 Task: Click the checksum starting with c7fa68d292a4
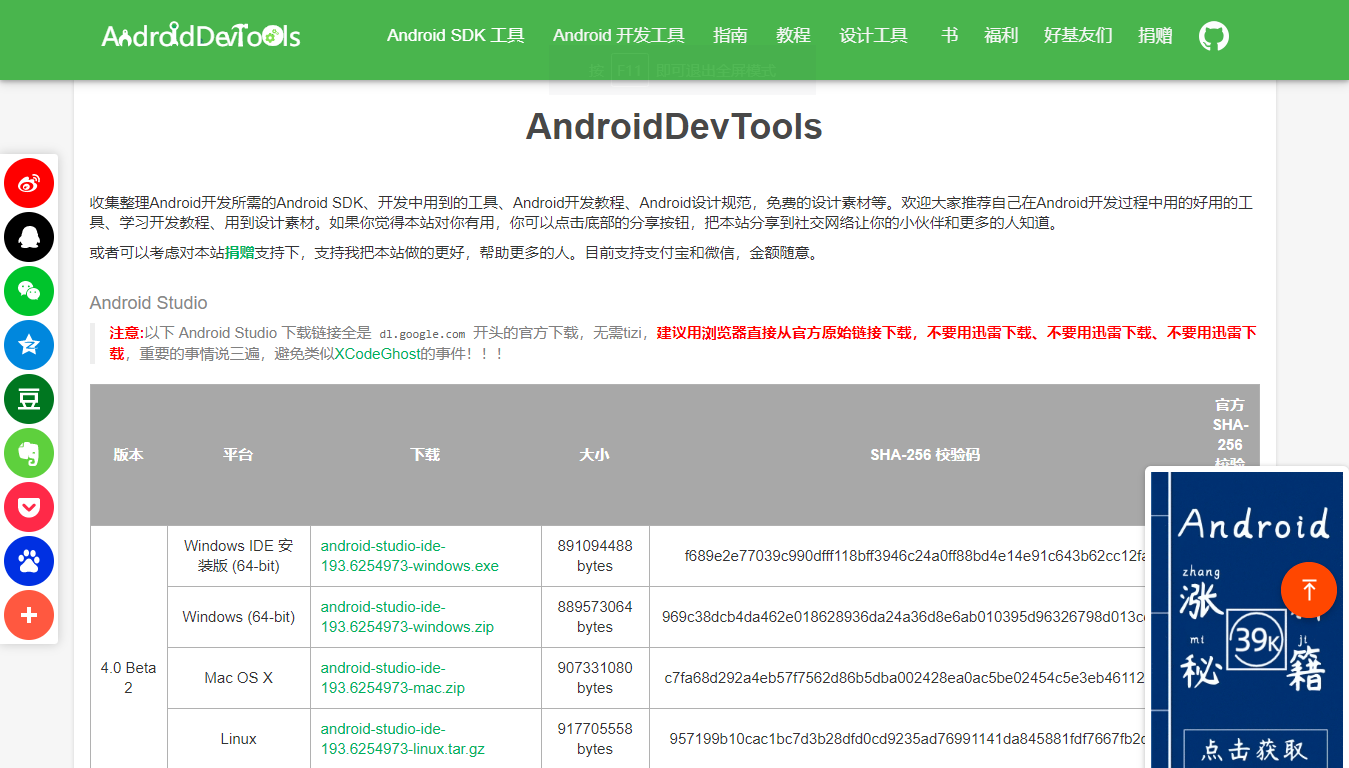coord(905,678)
